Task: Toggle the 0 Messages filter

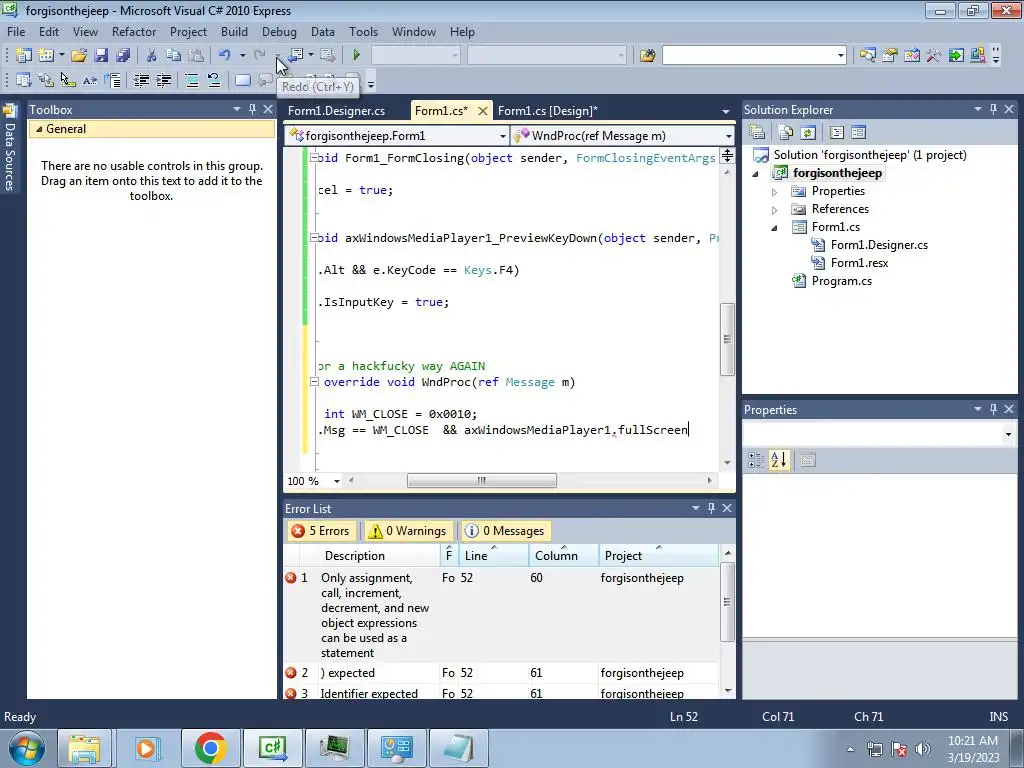Action: (505, 531)
